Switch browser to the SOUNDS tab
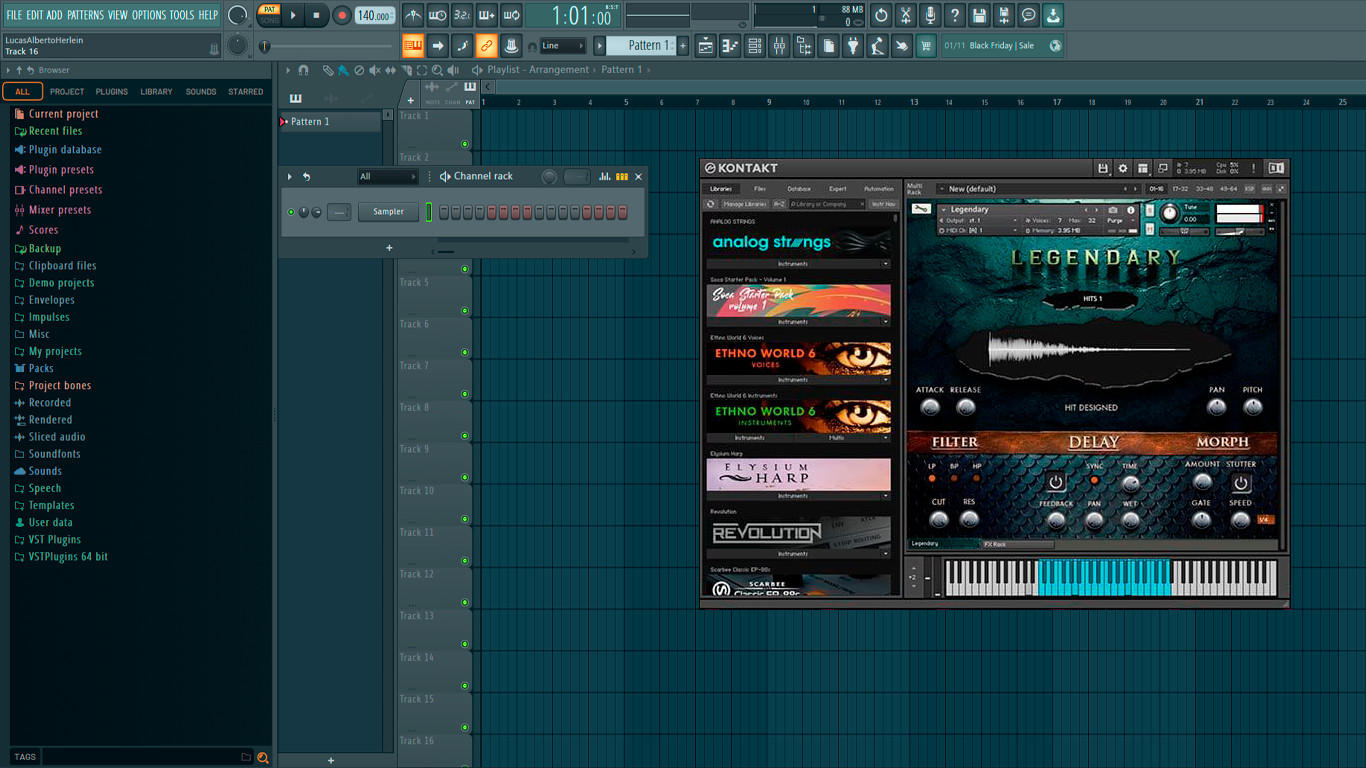1366x768 pixels. tap(201, 92)
